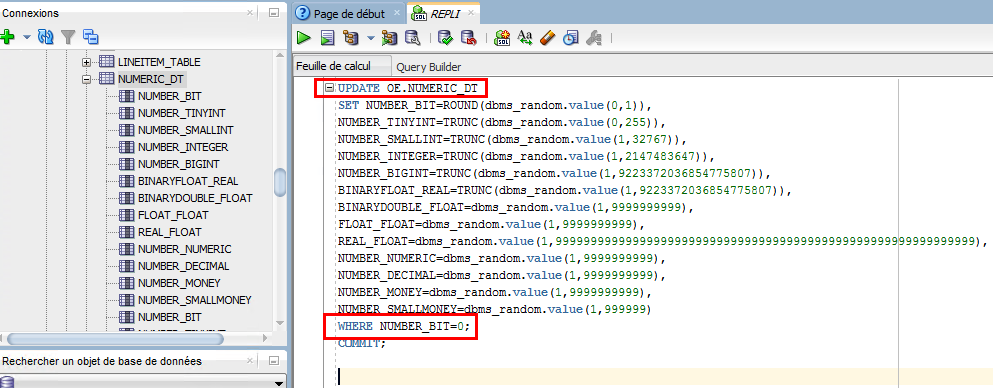
Task: Select the Feuille de calcul tab
Action: pos(342,66)
